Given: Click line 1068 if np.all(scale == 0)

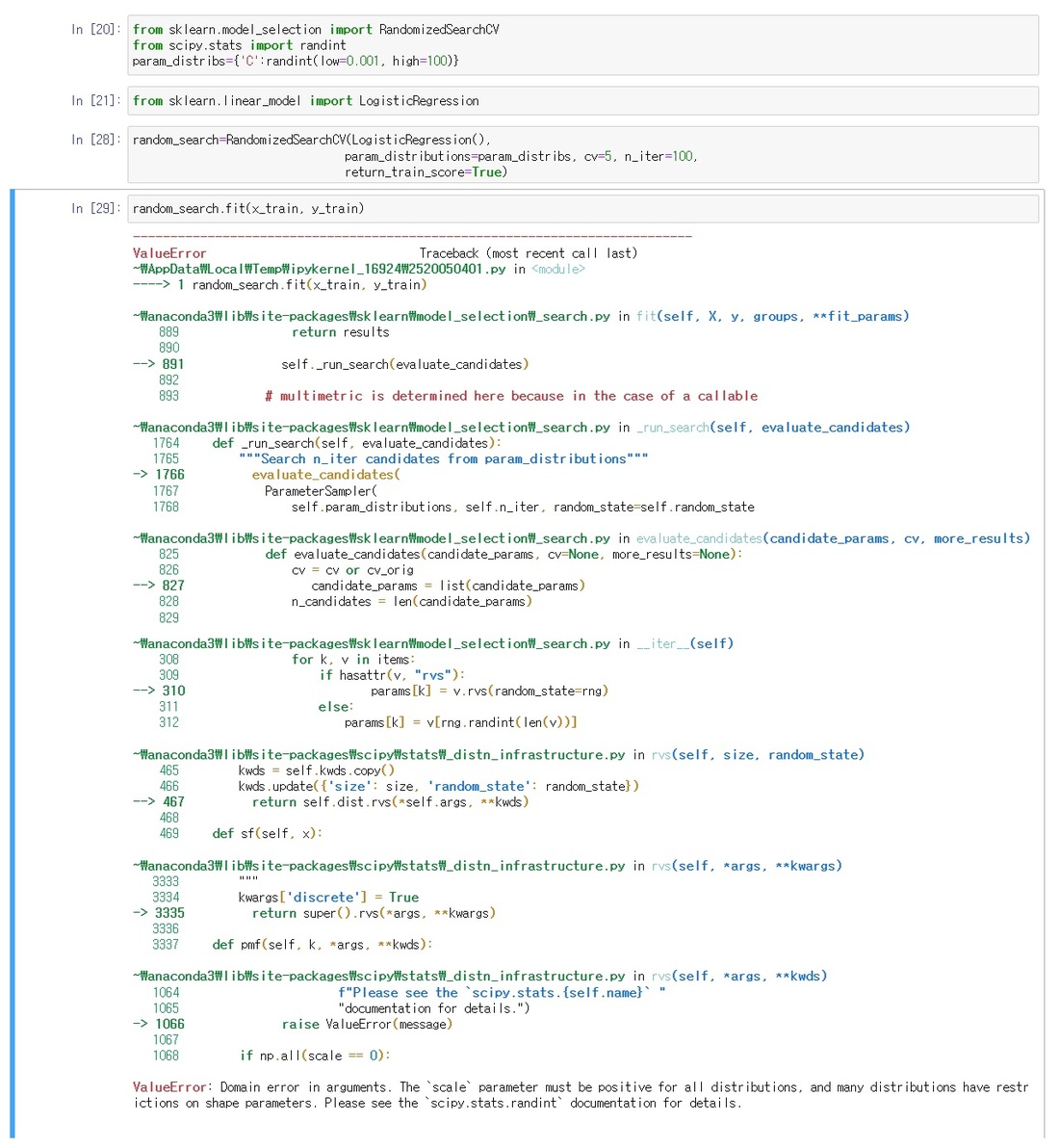Looking at the screenshot, I should (x=316, y=1056).
